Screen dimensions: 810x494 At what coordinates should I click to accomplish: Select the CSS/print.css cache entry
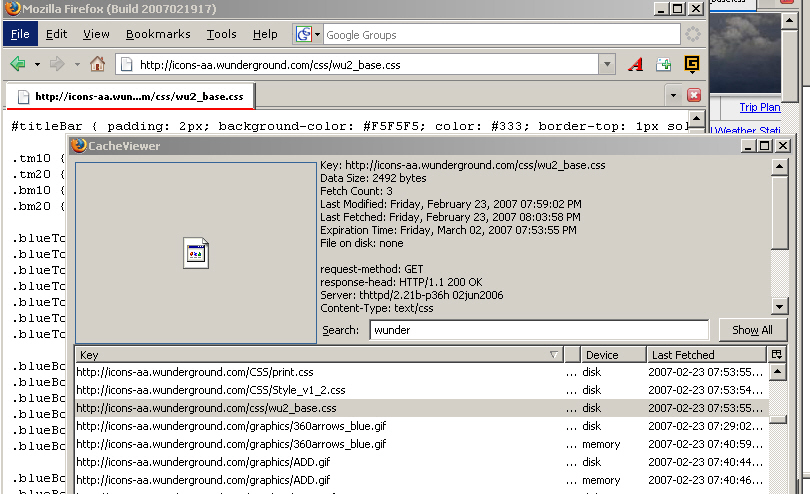(422, 372)
